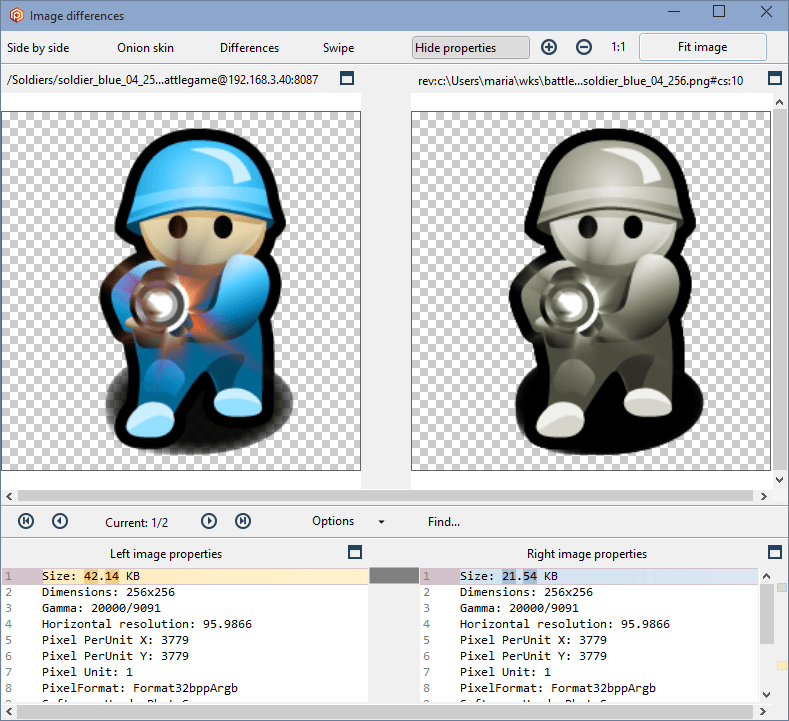Select right 'Gamma: 20000/9091' row
Screen dimensions: 789x721
(x=589, y=608)
